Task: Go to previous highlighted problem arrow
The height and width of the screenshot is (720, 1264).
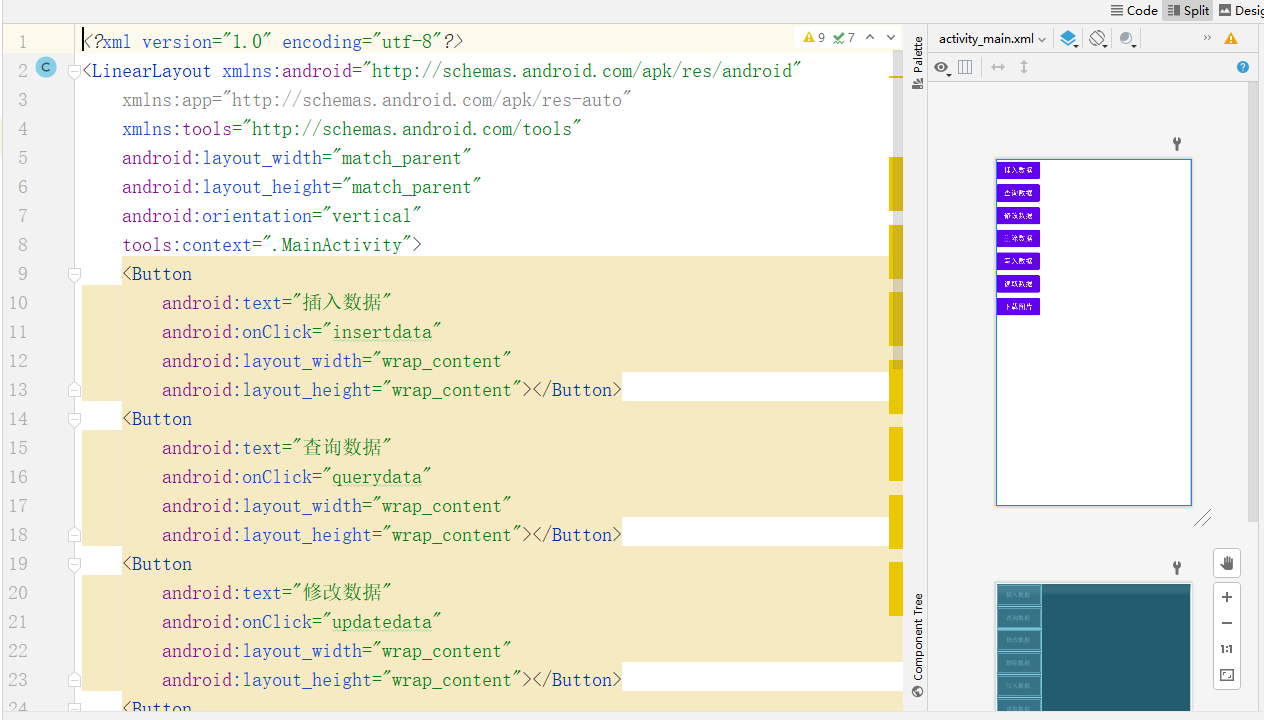Action: point(870,38)
